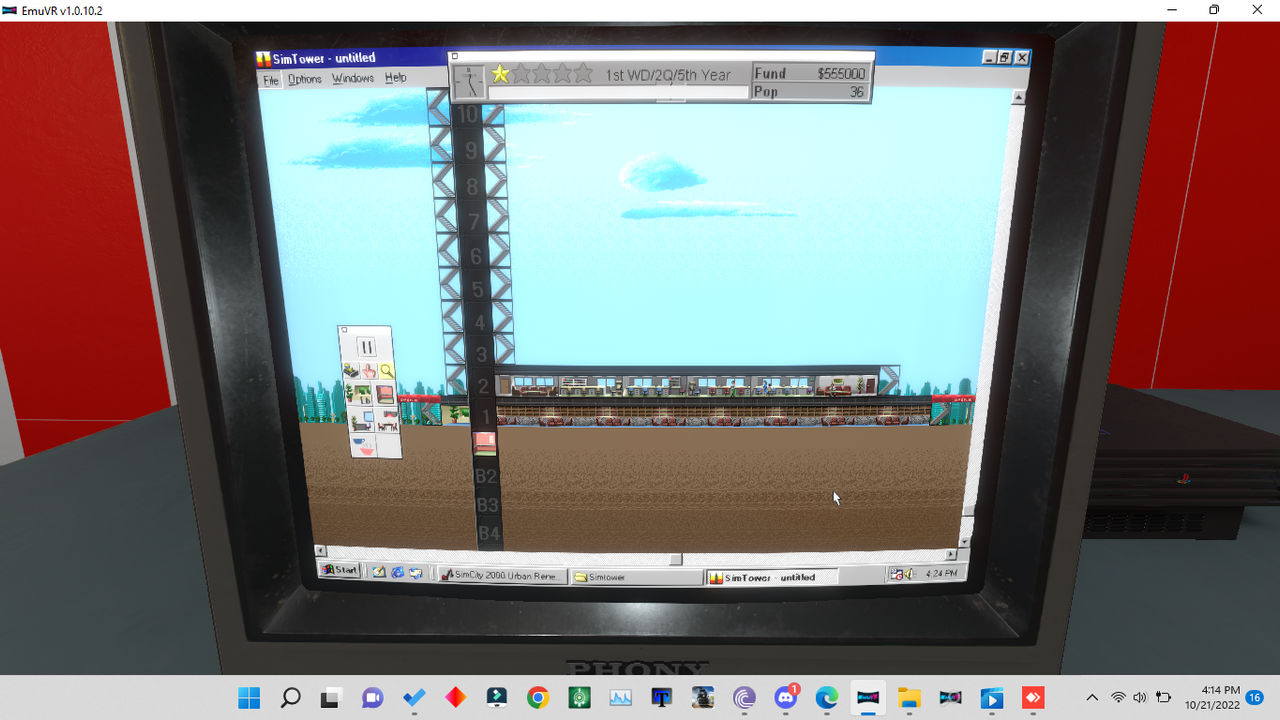Select the coffee cup fast food tool
Viewport: 1280px width, 720px height.
[x=365, y=445]
